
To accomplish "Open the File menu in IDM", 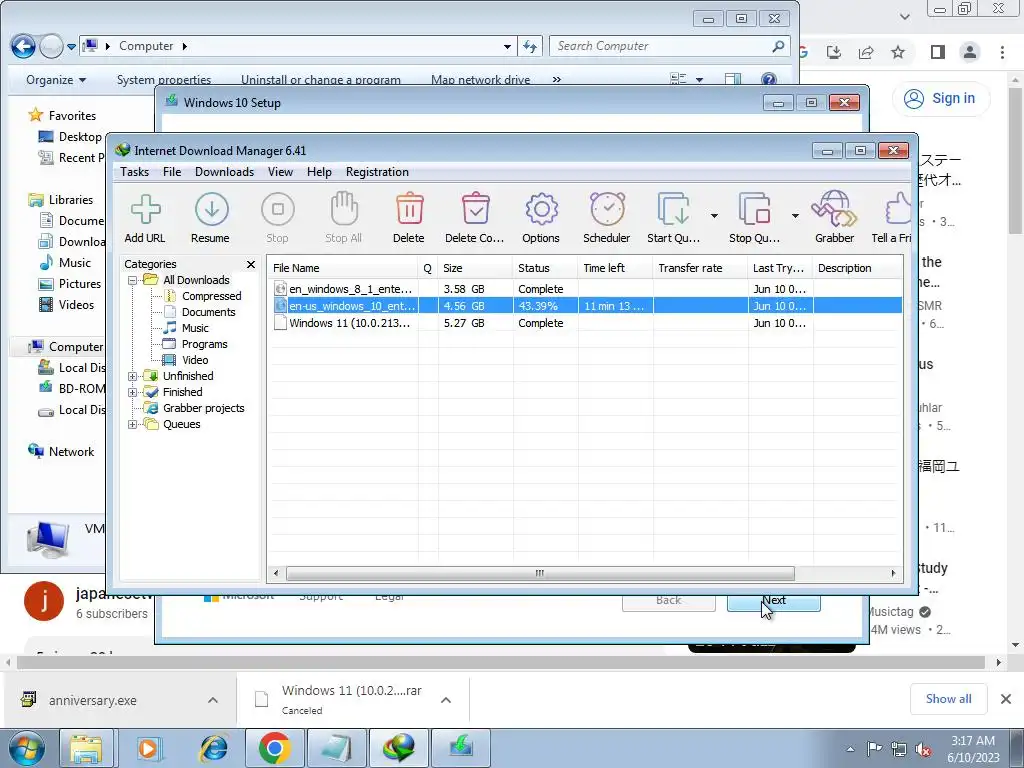I will tap(172, 172).
